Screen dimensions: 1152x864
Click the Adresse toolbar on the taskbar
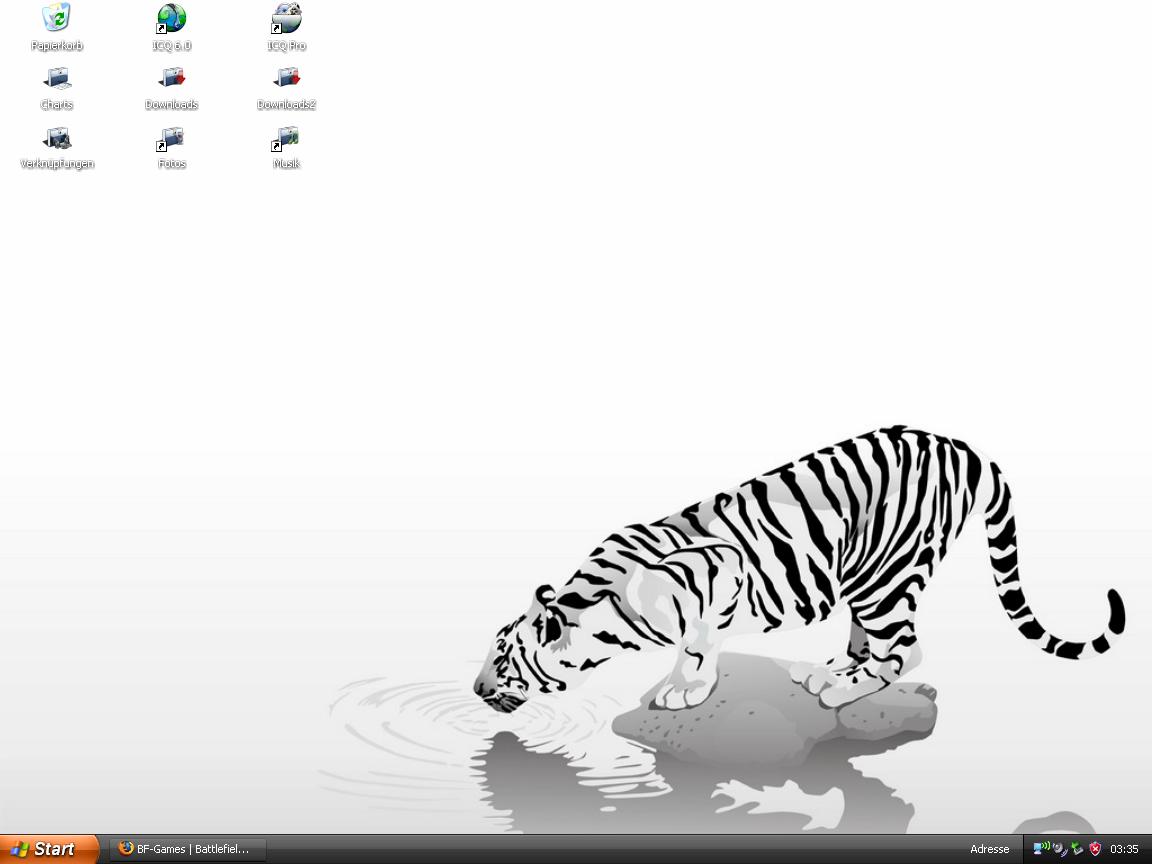point(990,849)
